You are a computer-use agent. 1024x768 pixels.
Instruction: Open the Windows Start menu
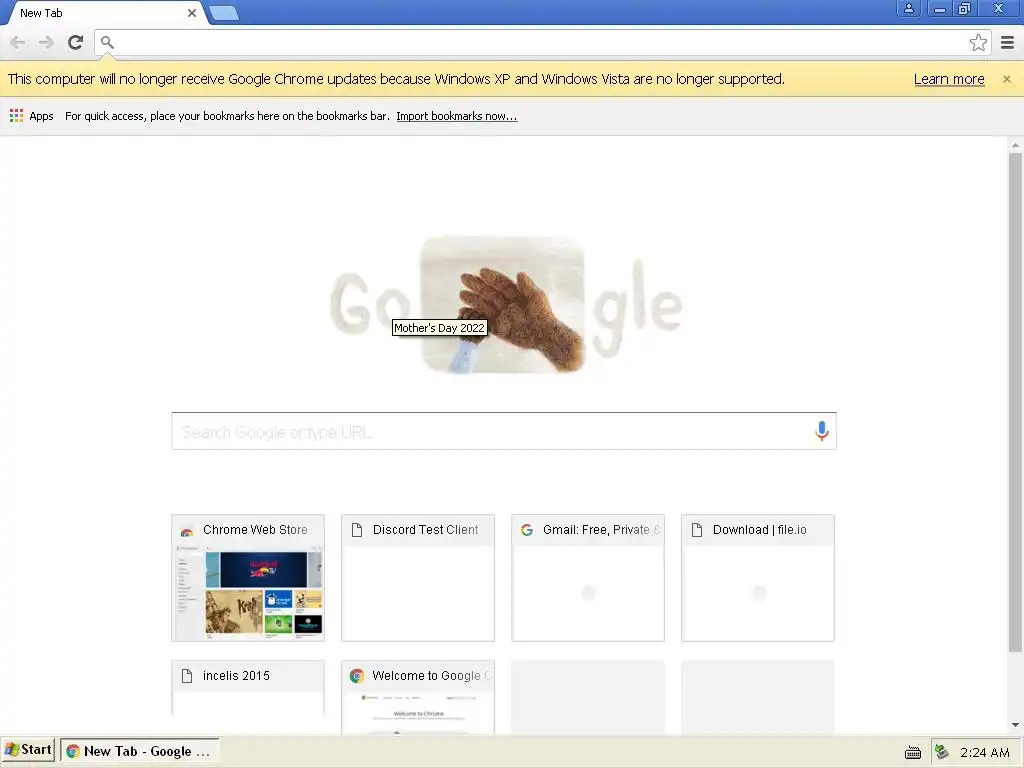click(28, 750)
